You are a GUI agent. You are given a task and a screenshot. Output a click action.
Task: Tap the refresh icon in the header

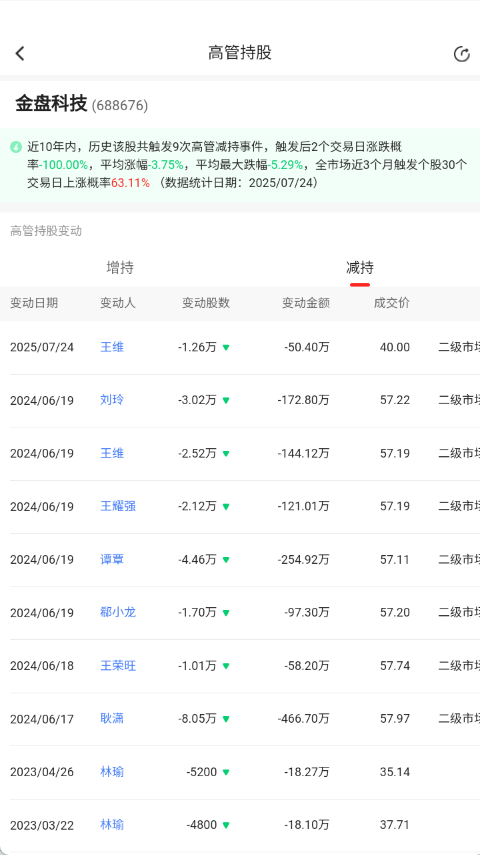click(461, 54)
